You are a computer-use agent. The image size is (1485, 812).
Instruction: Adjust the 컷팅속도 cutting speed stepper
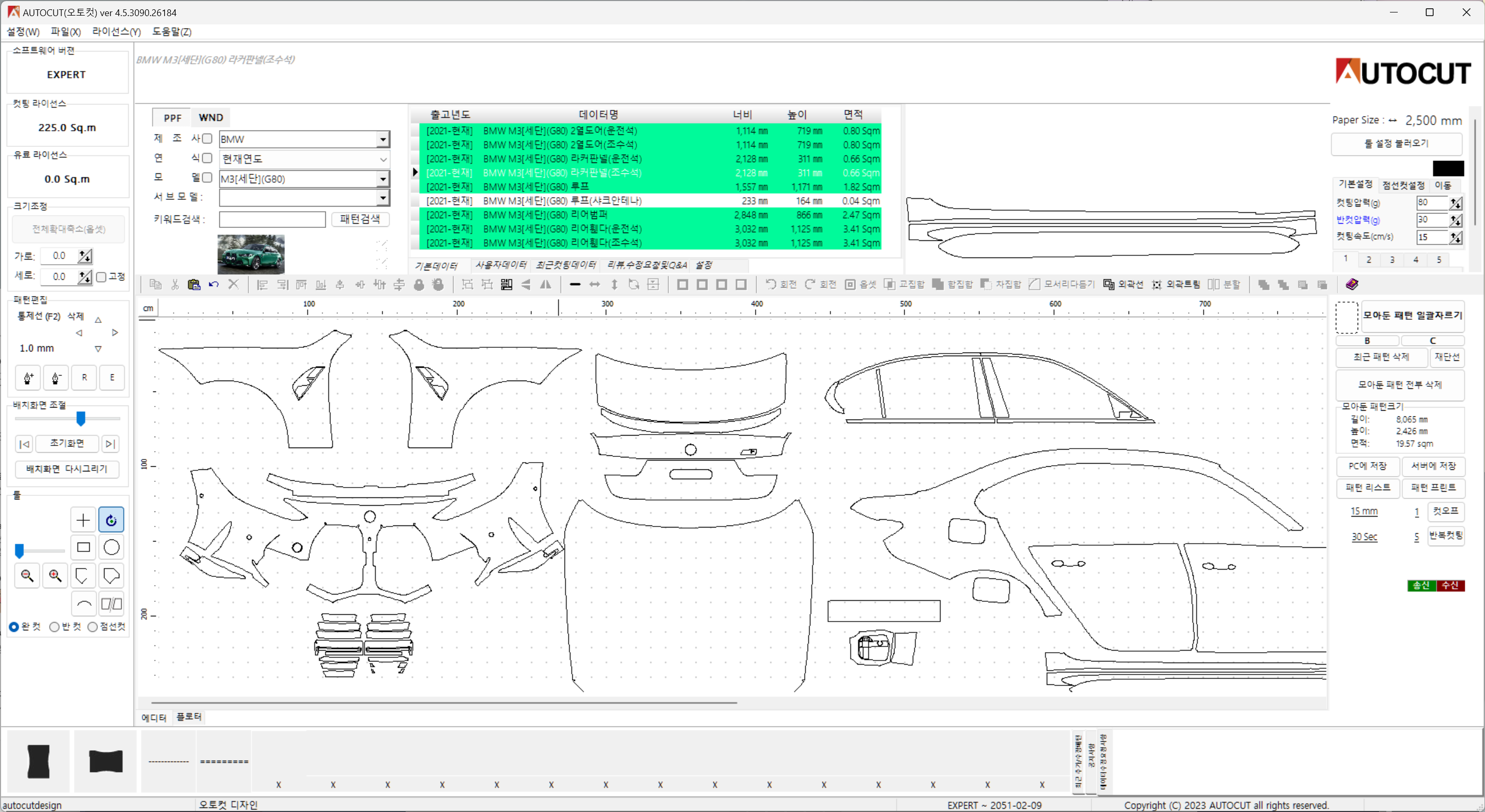click(x=1455, y=237)
